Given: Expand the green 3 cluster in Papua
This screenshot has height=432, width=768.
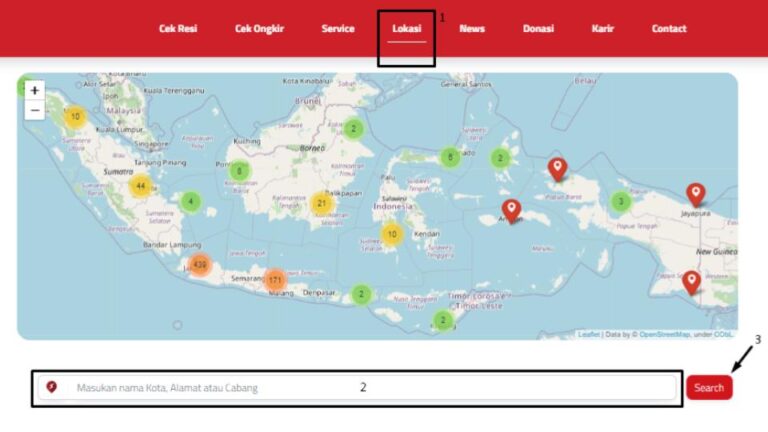Looking at the screenshot, I should [x=621, y=201].
